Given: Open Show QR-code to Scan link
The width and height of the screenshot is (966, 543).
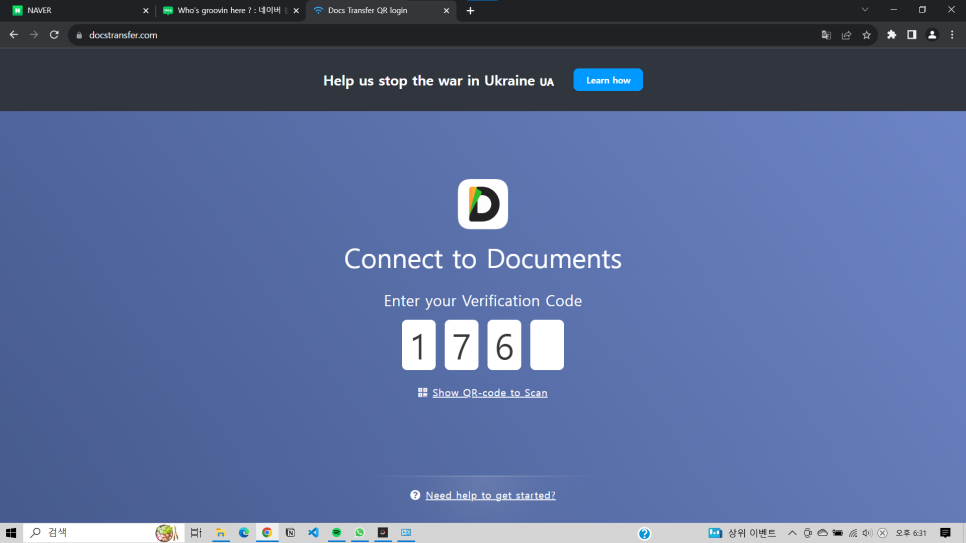Looking at the screenshot, I should 490,393.
